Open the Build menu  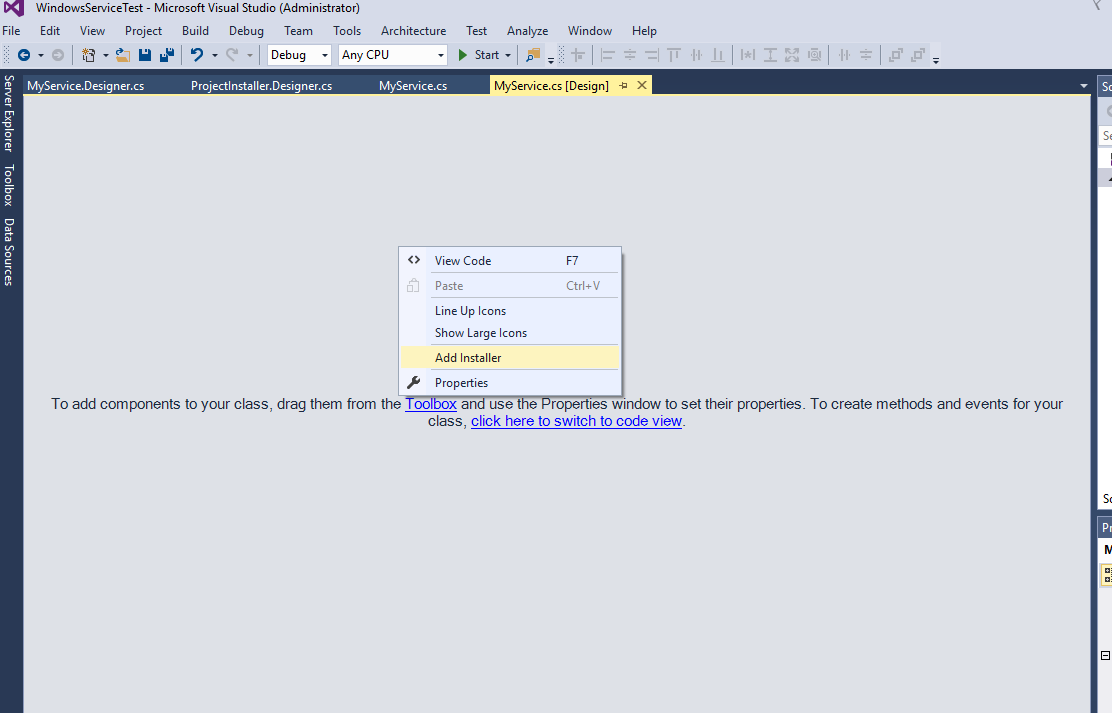(x=196, y=31)
